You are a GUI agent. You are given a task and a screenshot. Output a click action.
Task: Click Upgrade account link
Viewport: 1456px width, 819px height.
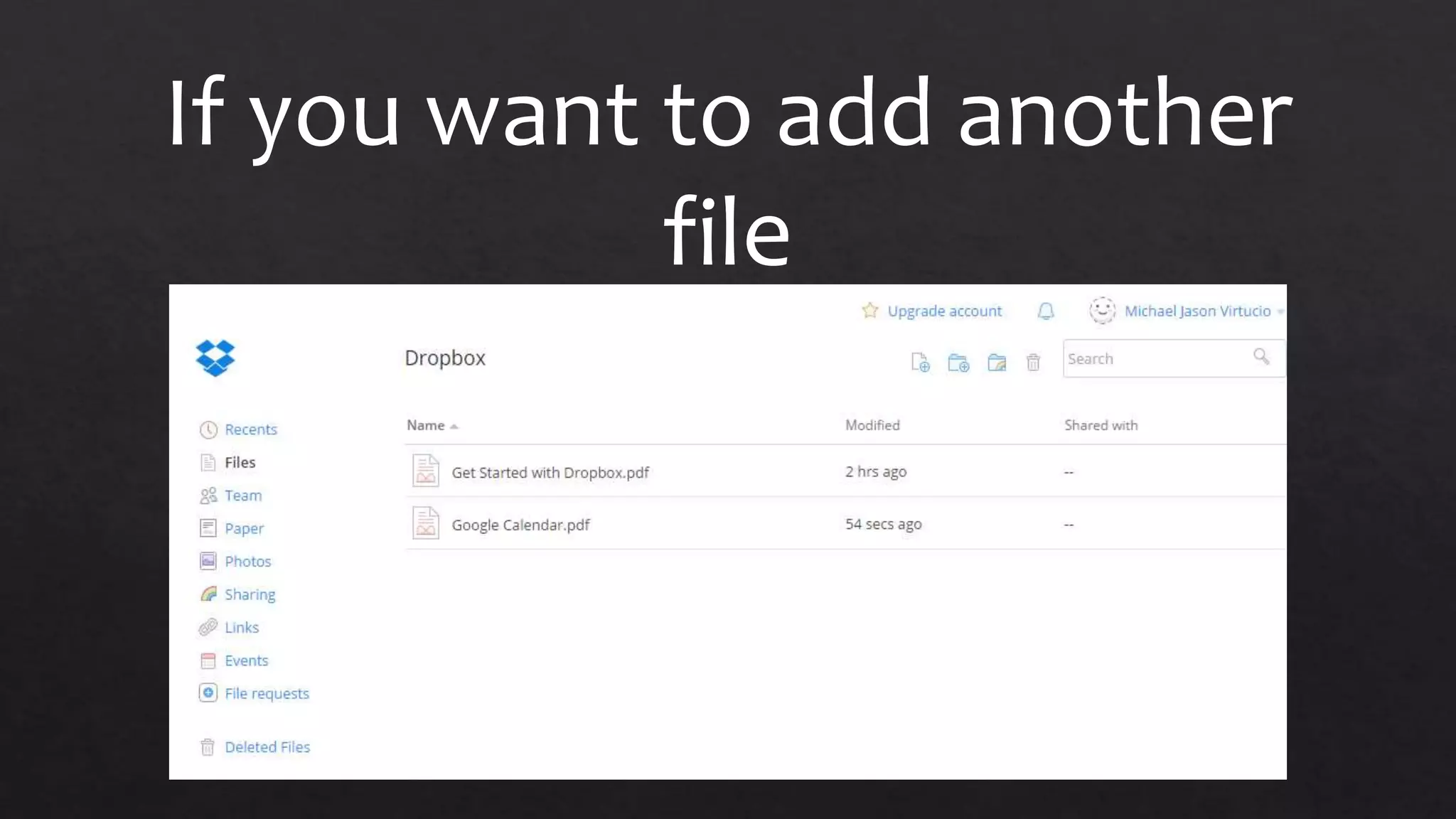pos(945,311)
